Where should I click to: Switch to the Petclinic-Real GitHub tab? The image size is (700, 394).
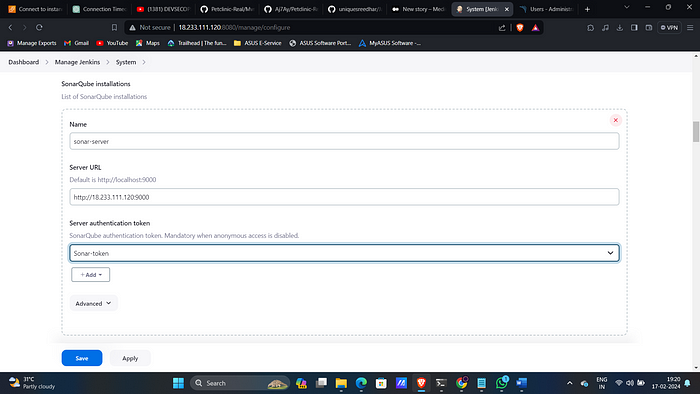click(x=227, y=9)
